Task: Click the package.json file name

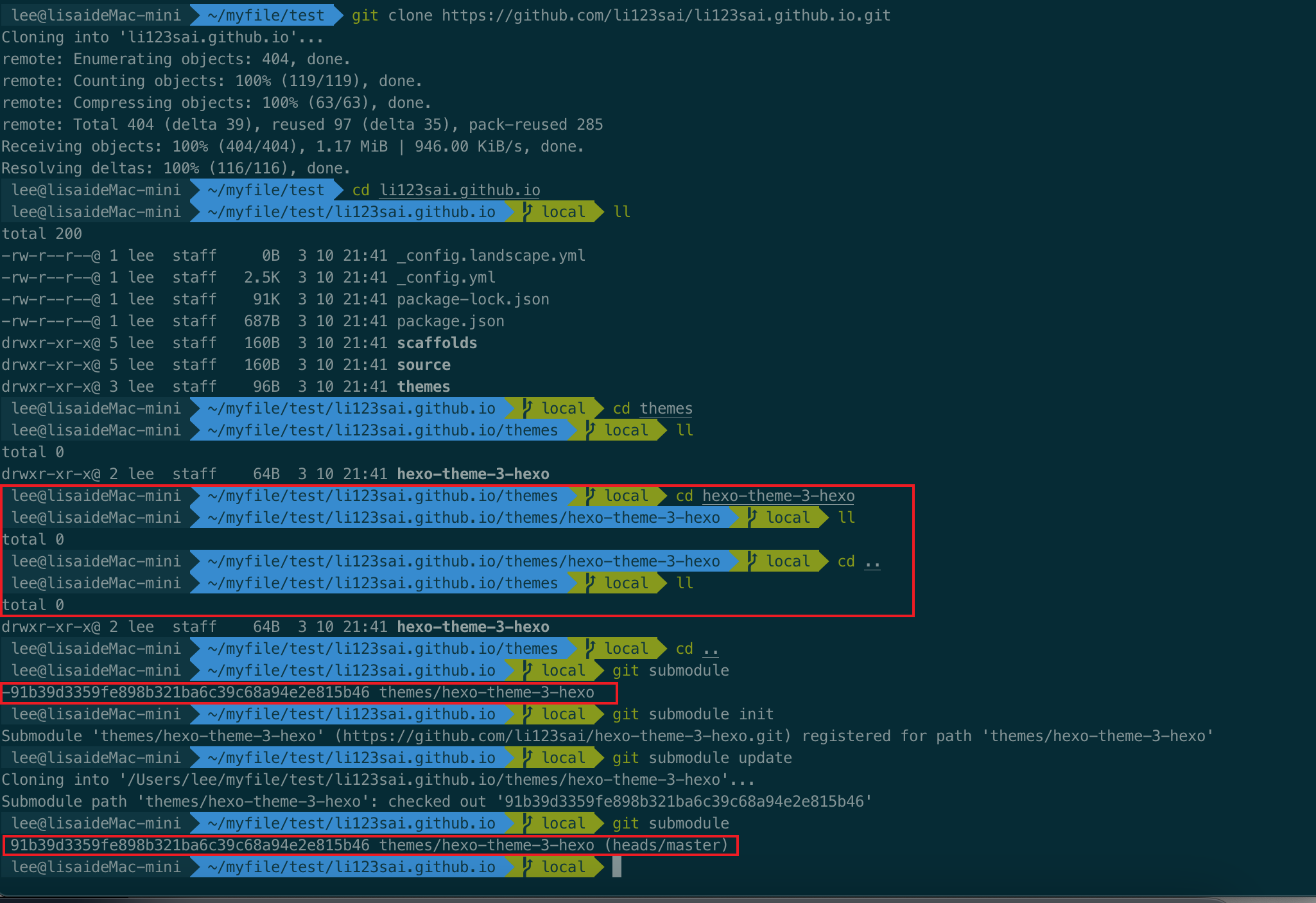Action: tap(450, 320)
